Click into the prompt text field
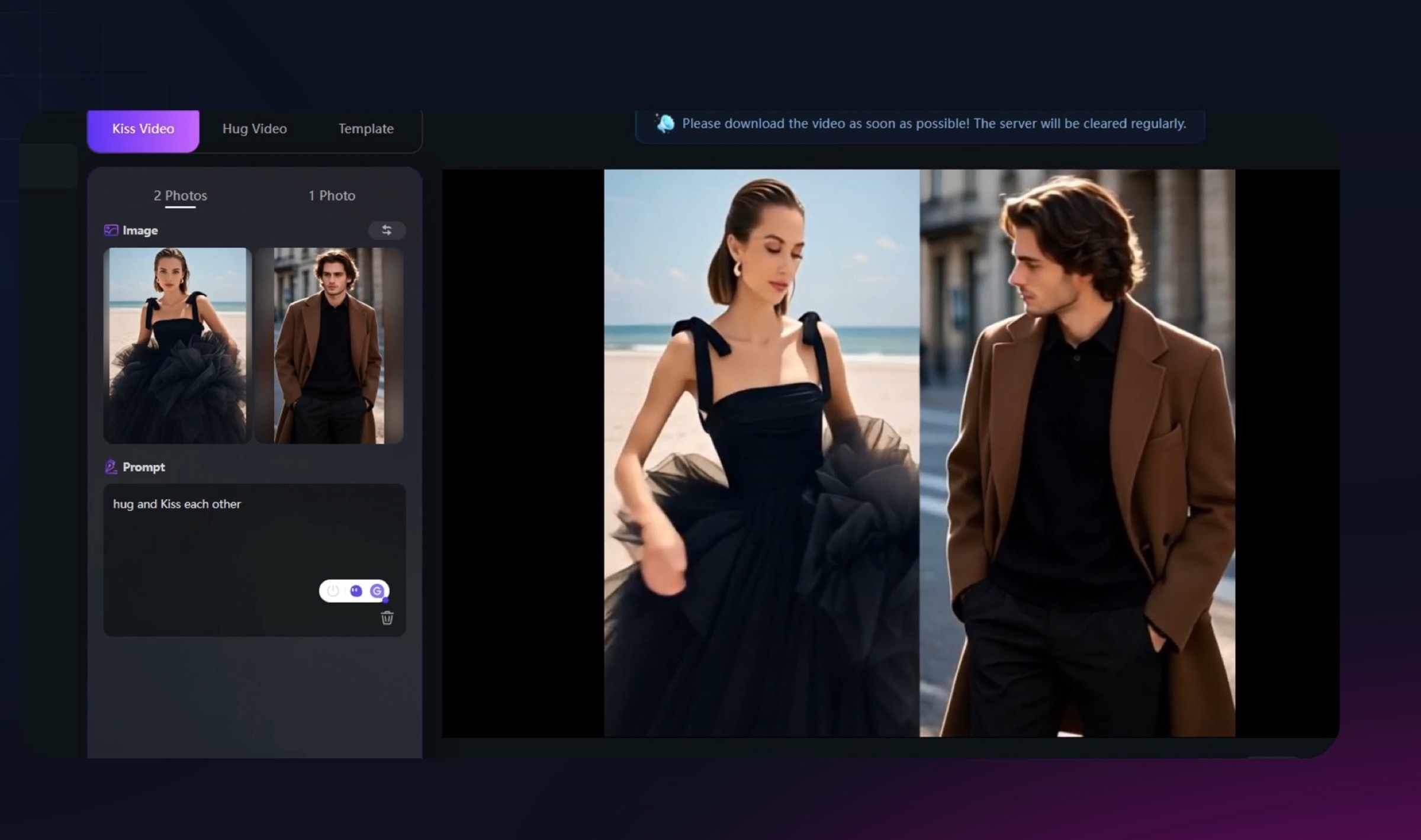This screenshot has height=840, width=1421. click(237, 545)
